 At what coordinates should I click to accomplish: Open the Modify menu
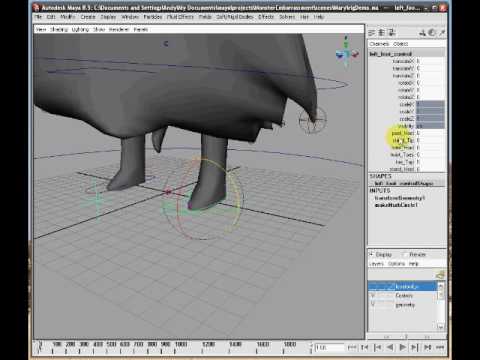coord(68,17)
